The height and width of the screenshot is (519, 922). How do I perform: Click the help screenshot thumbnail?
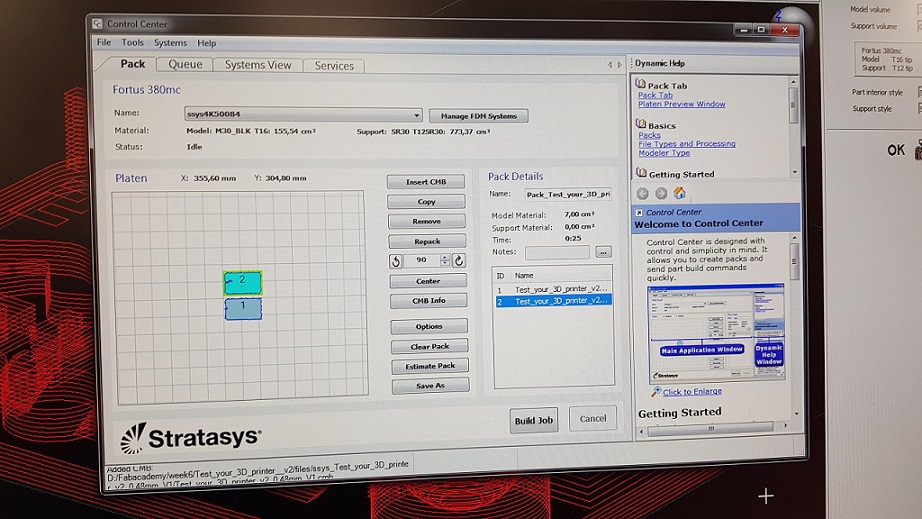pyautogui.click(x=716, y=332)
